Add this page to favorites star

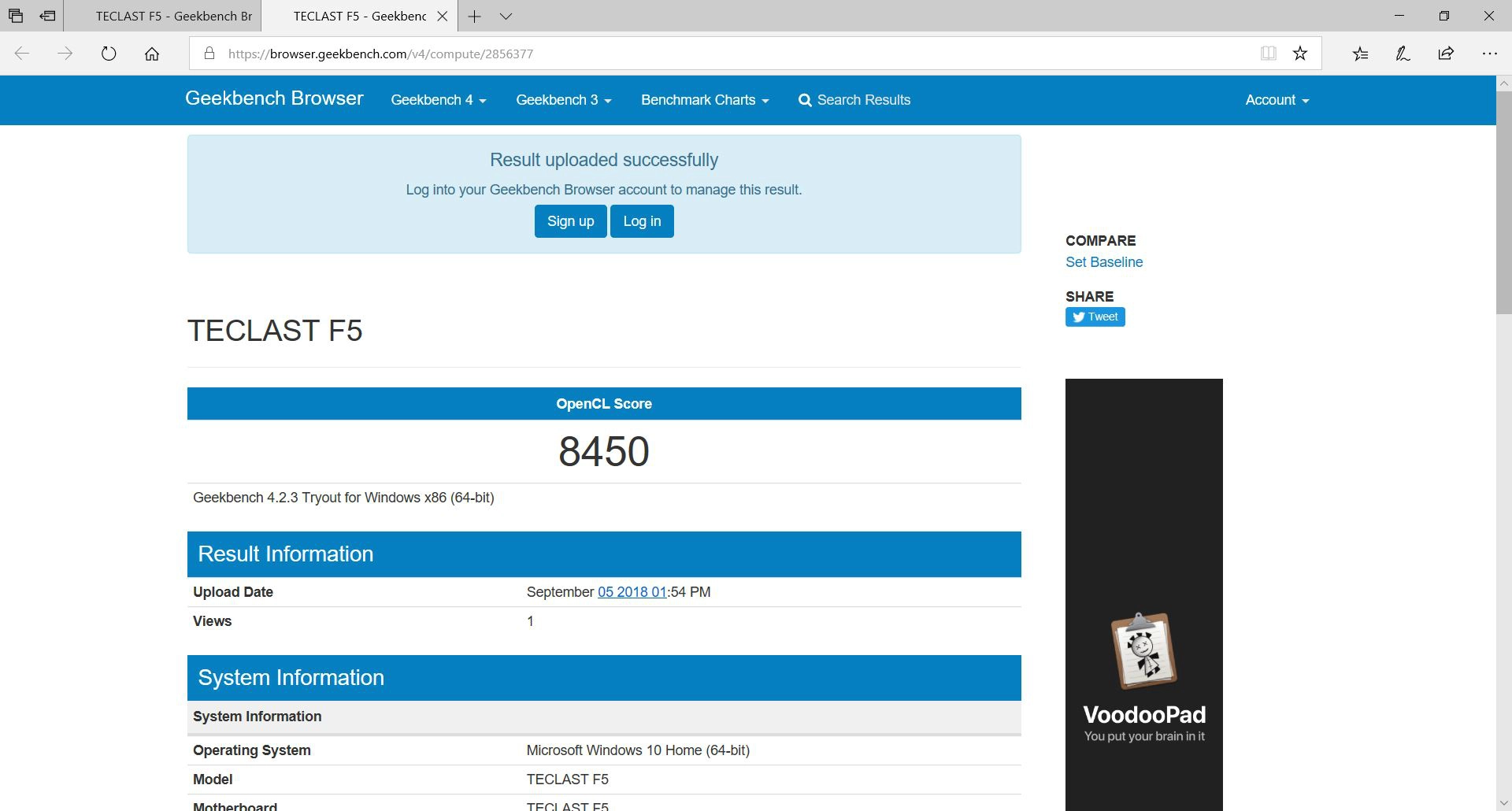pyautogui.click(x=1300, y=54)
